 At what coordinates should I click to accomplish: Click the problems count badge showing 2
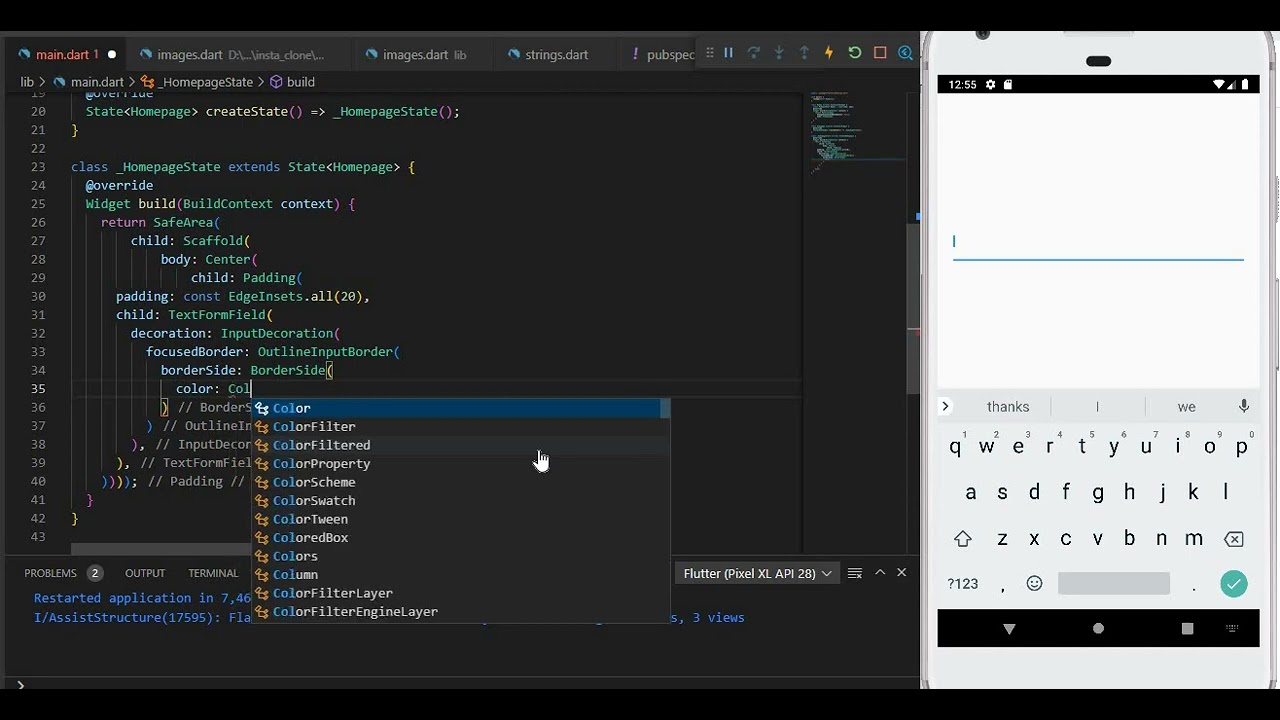(95, 573)
